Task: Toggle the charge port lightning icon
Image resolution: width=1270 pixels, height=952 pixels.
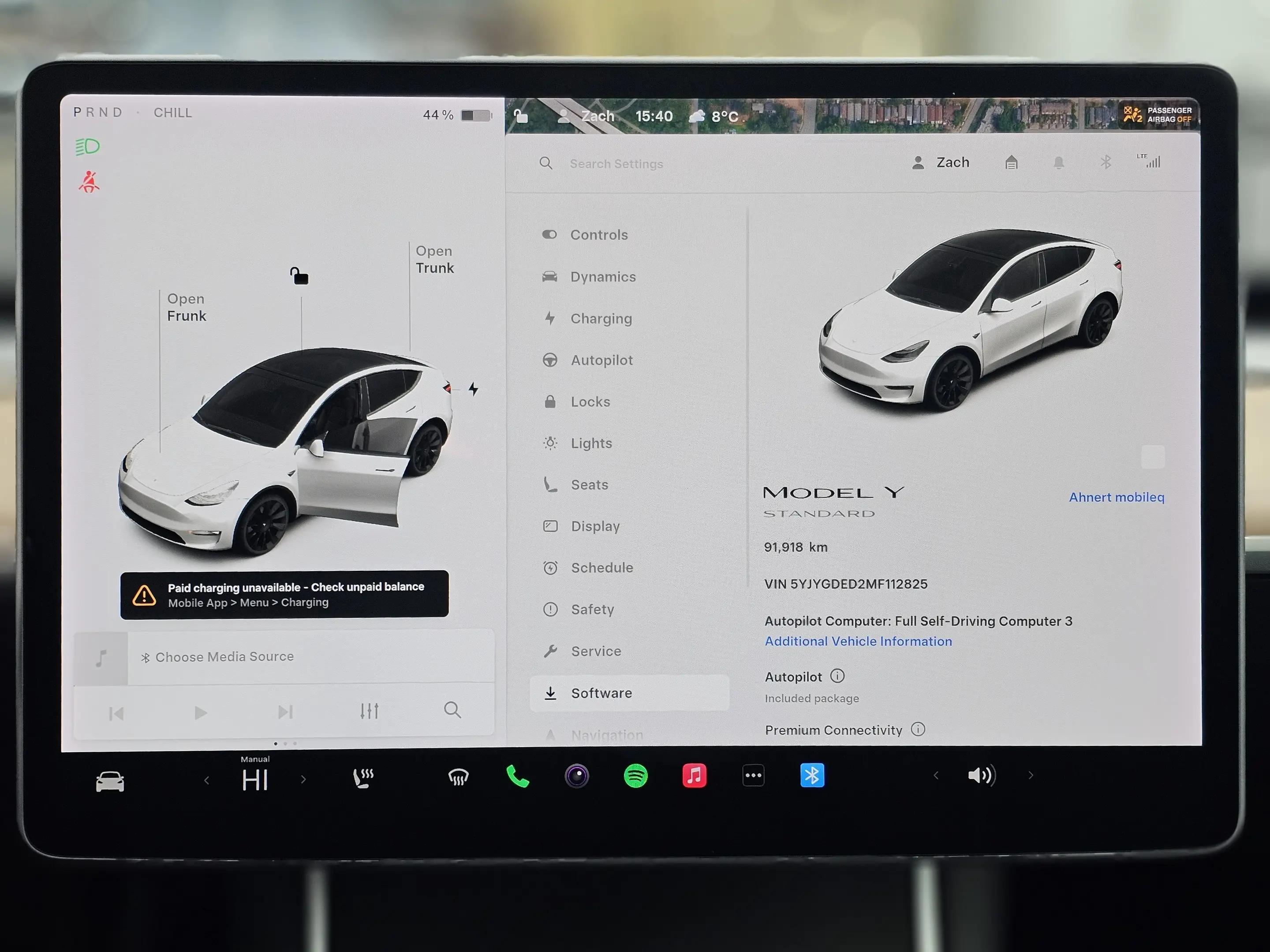Action: coord(473,389)
